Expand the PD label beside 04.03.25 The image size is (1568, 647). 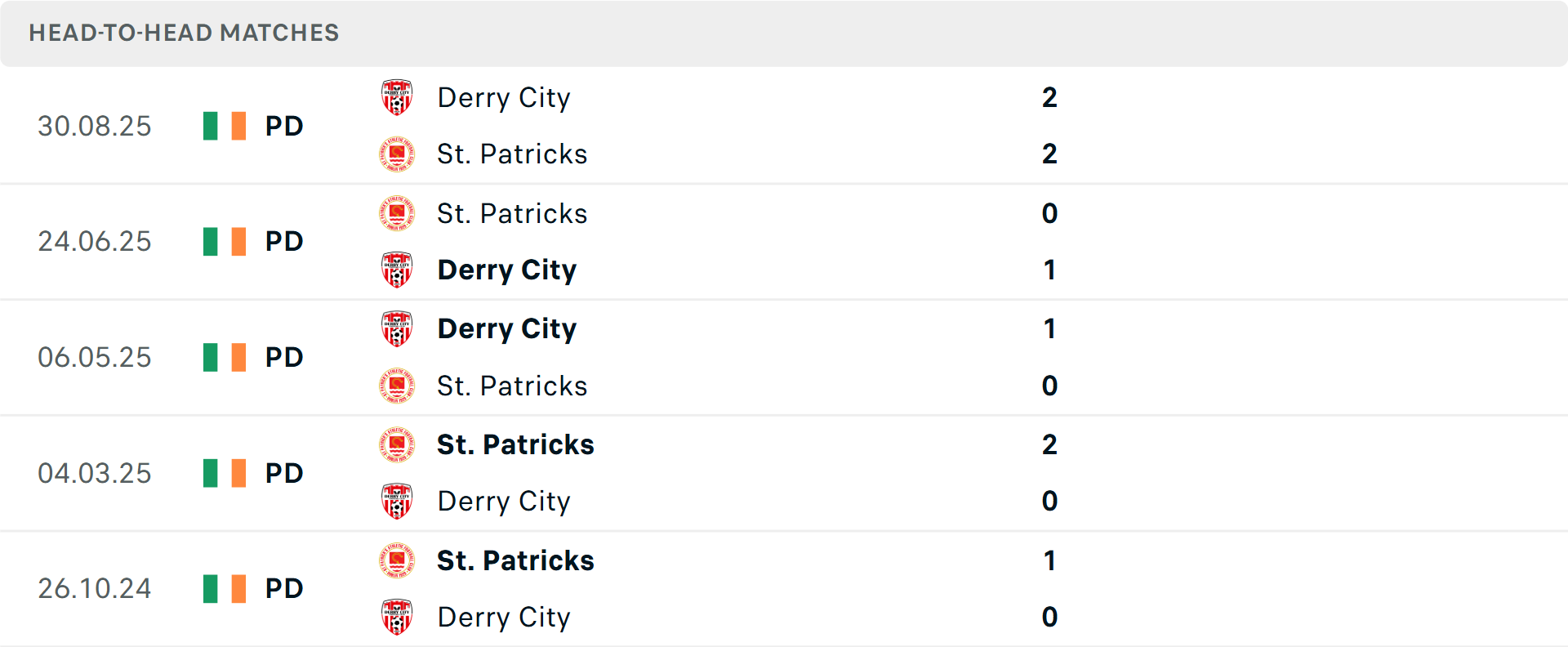point(283,473)
